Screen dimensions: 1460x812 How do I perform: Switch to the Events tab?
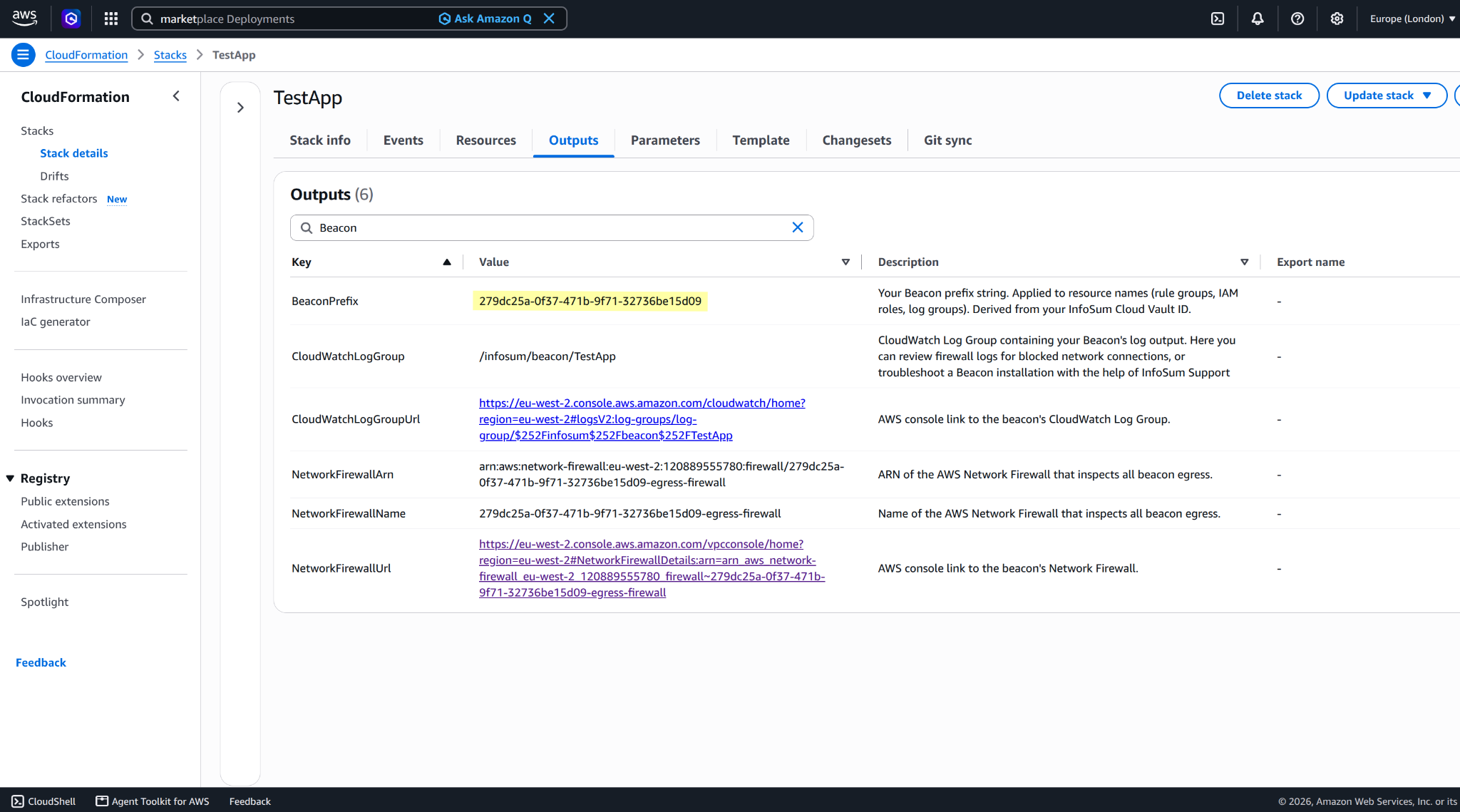point(403,140)
